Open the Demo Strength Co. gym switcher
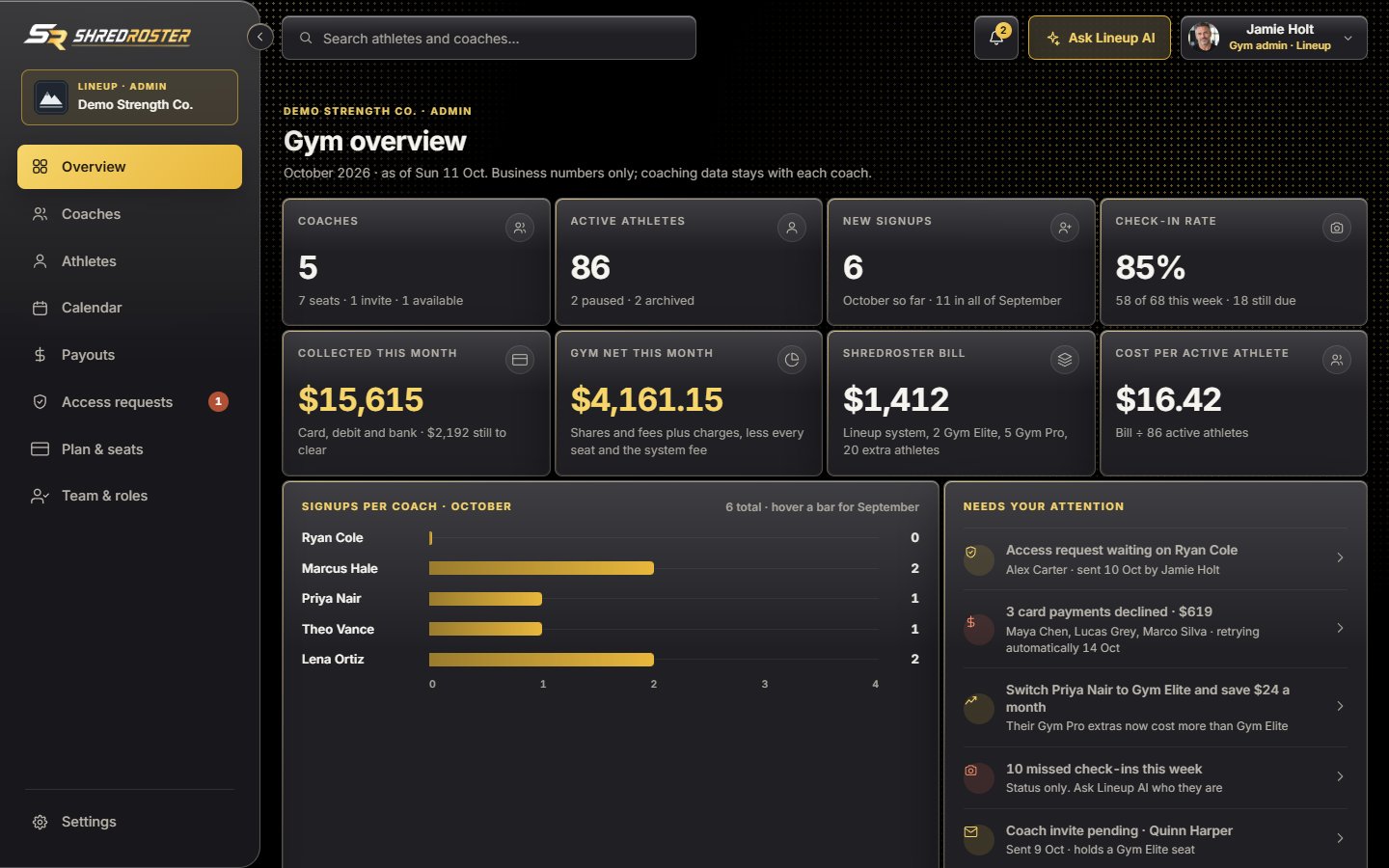1389x868 pixels. point(129,97)
